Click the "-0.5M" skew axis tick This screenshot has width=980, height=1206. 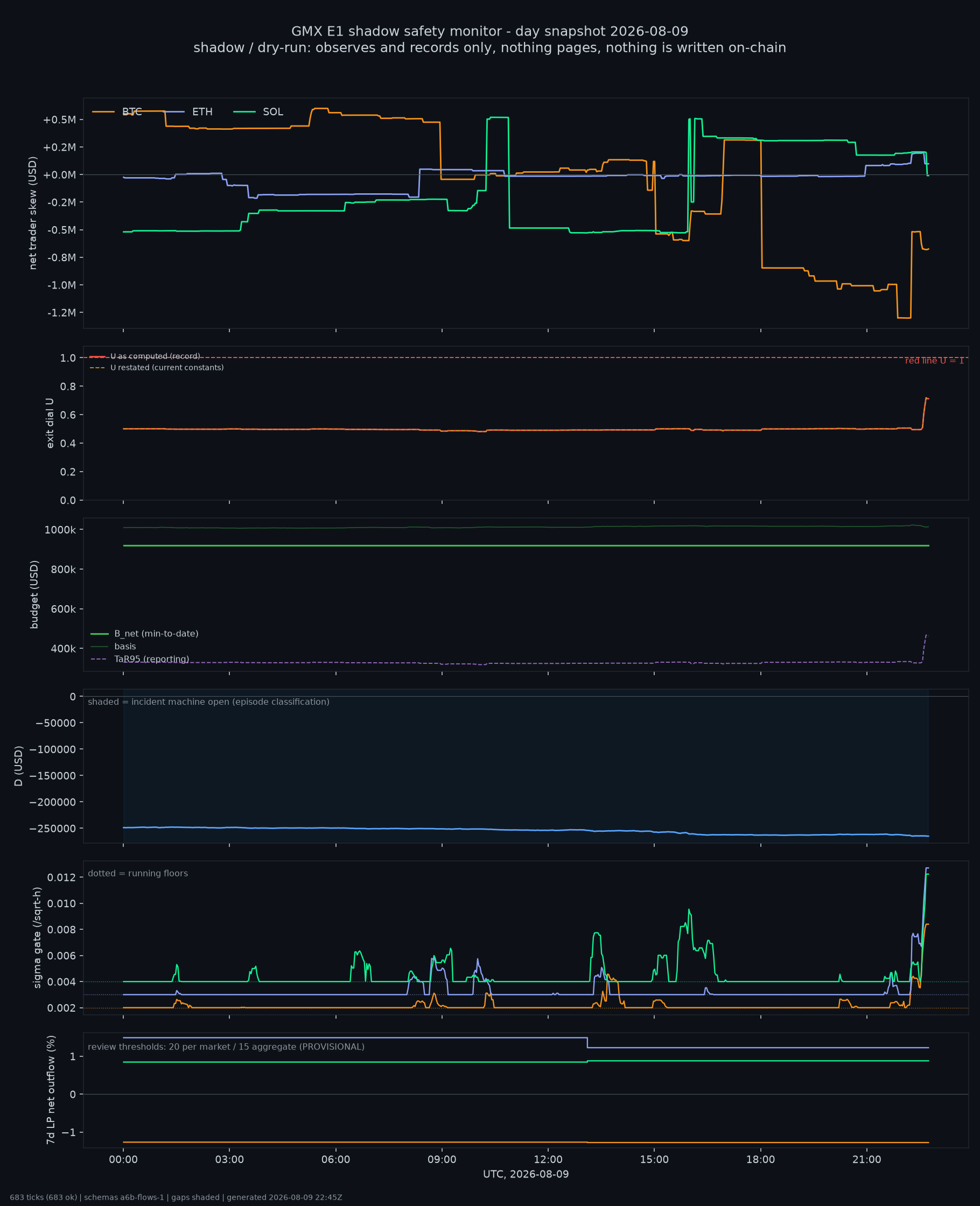(61, 230)
